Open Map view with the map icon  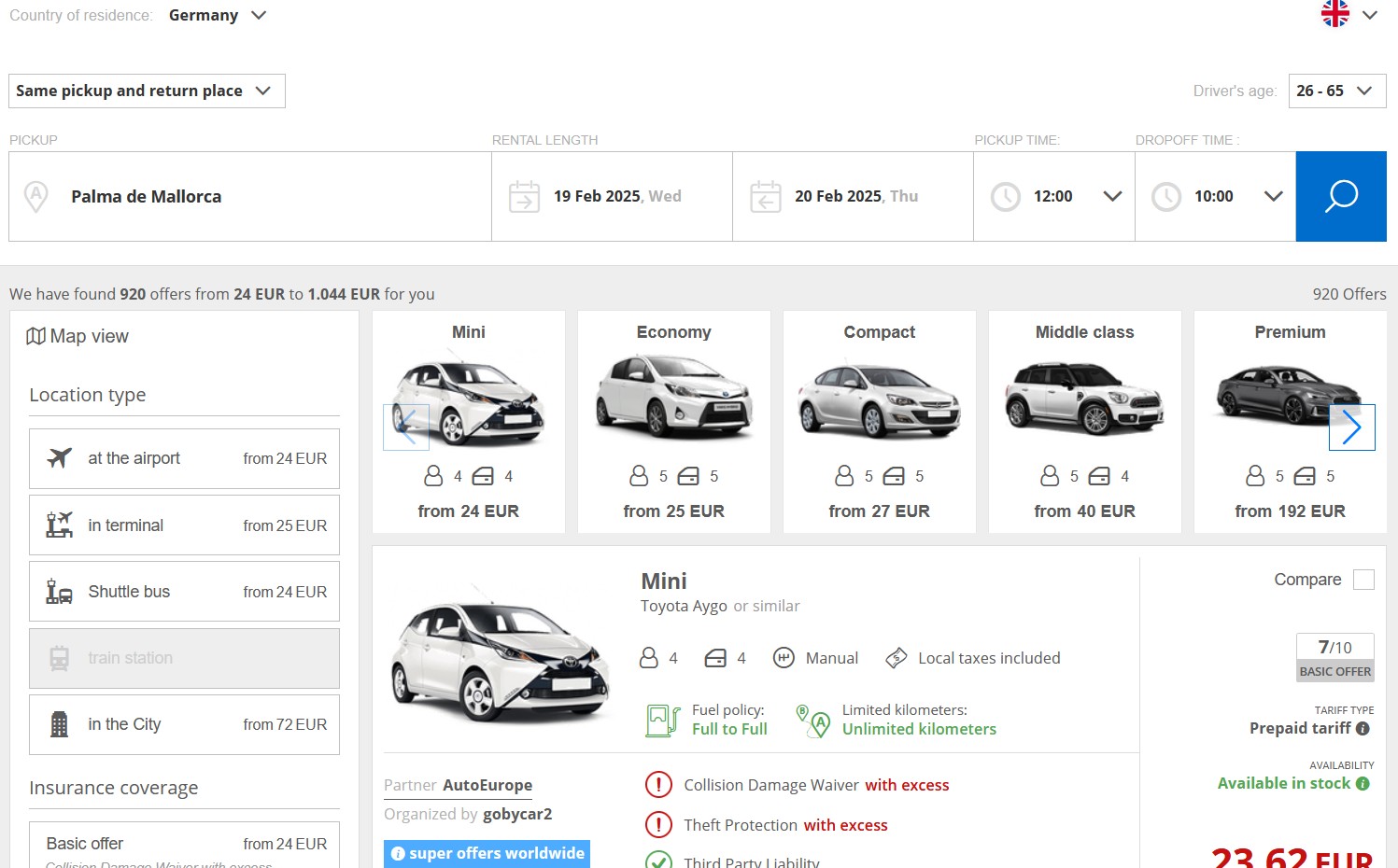pyautogui.click(x=35, y=336)
